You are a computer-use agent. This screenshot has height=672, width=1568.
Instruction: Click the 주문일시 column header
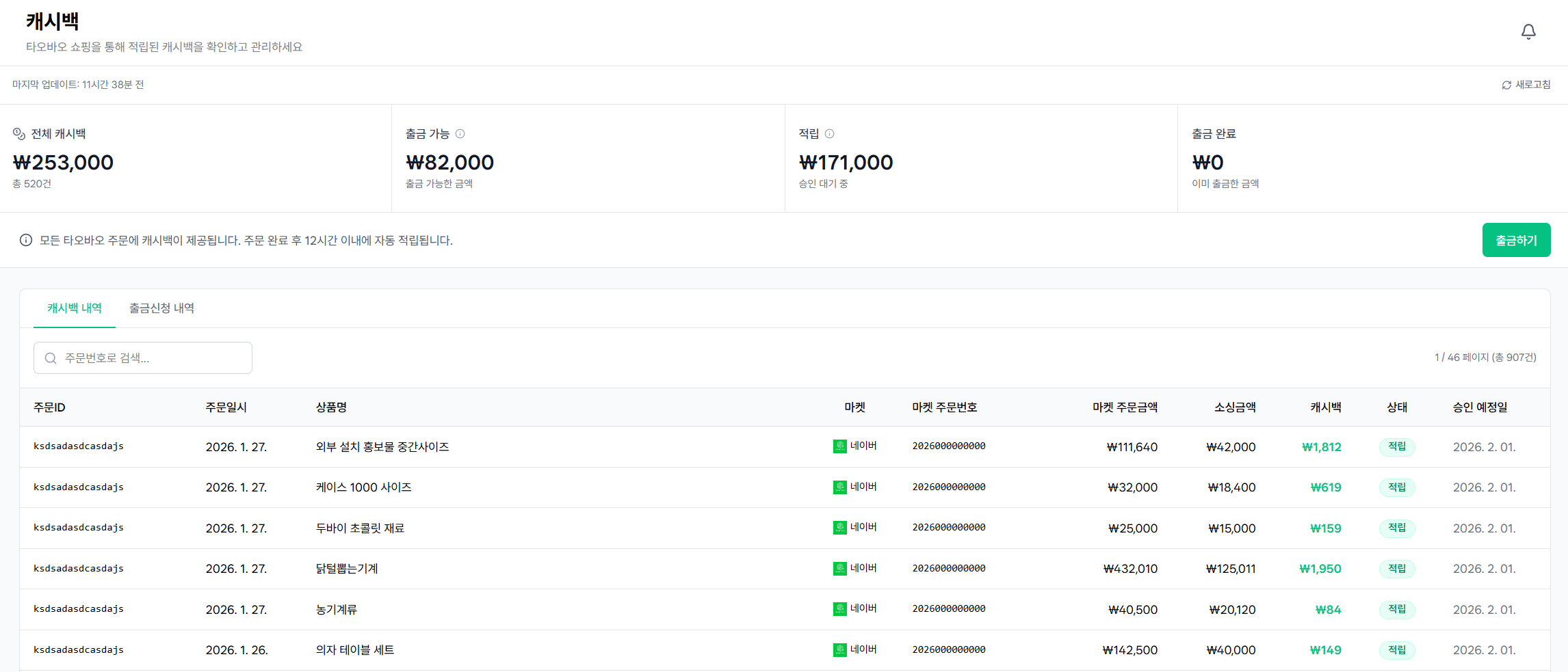pos(226,407)
